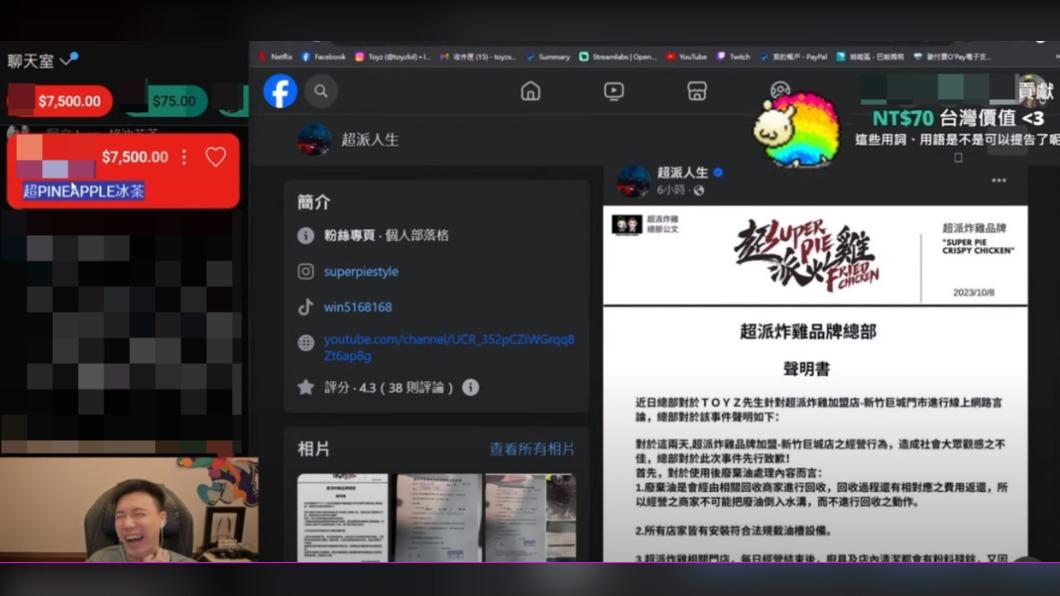Click NT$70 donation message text
Screen dimensions: 1060x596
pos(958,118)
